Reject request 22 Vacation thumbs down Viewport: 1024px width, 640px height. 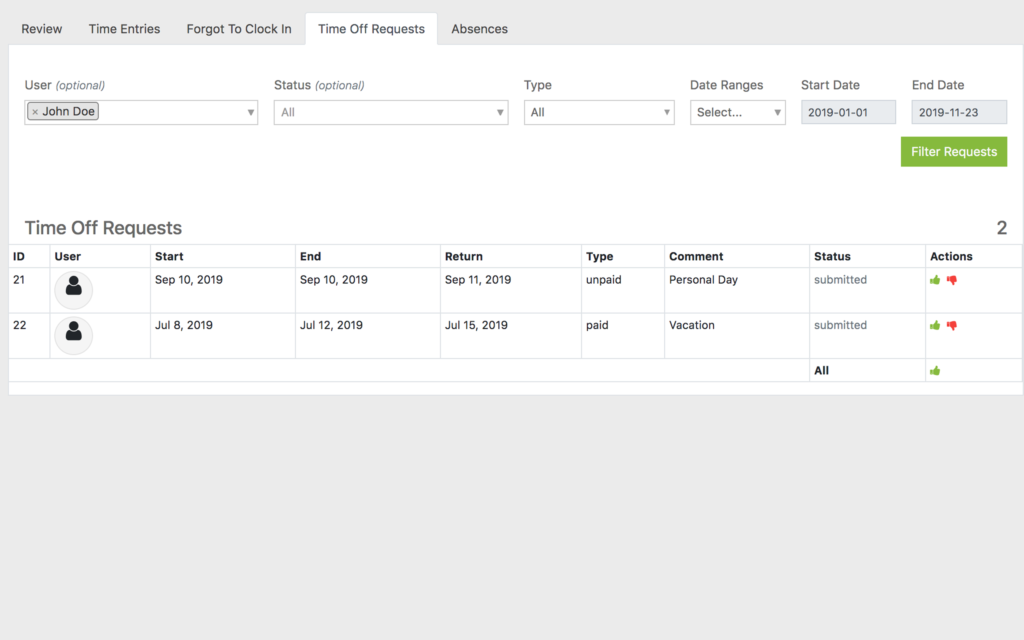[952, 325]
